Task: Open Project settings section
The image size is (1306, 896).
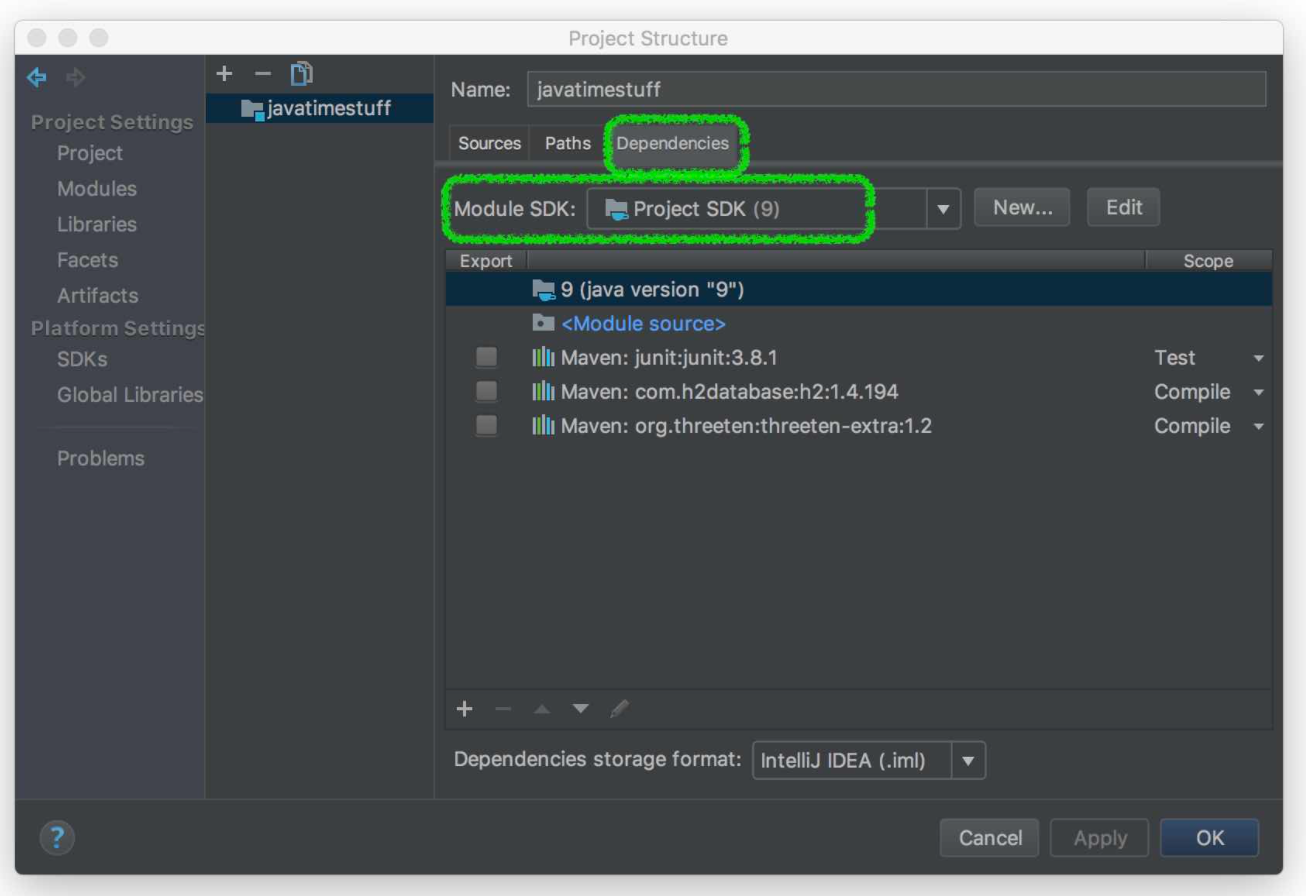Action: pyautogui.click(x=90, y=153)
